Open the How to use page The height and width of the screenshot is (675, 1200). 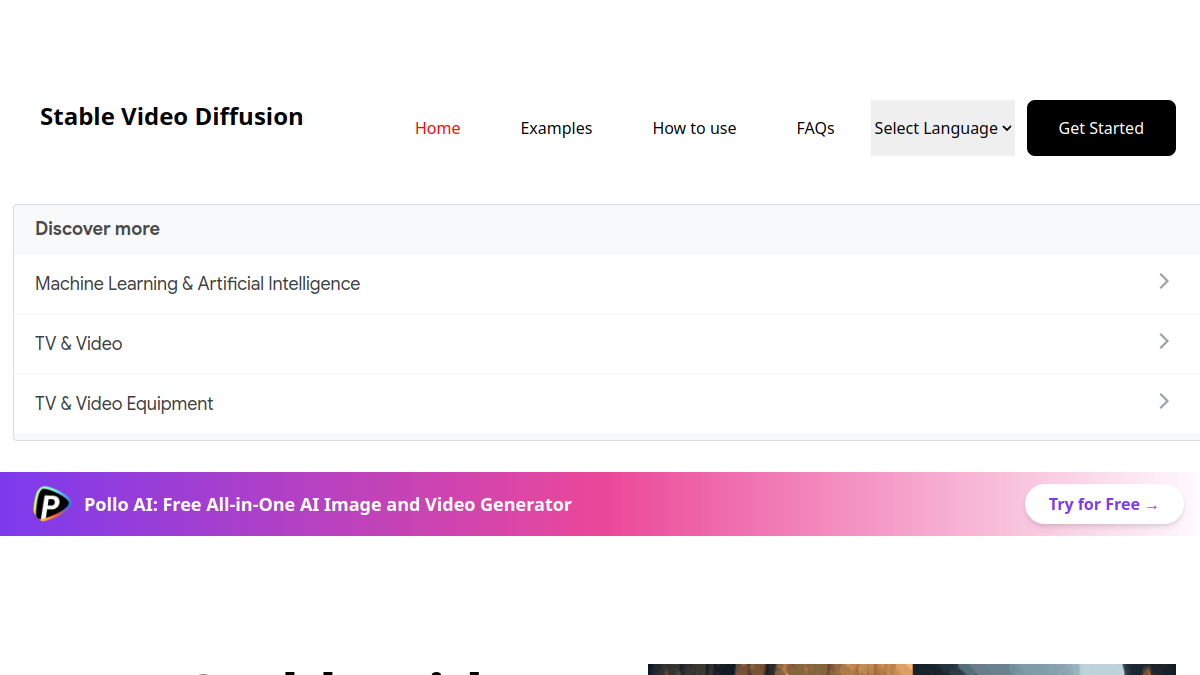pyautogui.click(x=694, y=128)
